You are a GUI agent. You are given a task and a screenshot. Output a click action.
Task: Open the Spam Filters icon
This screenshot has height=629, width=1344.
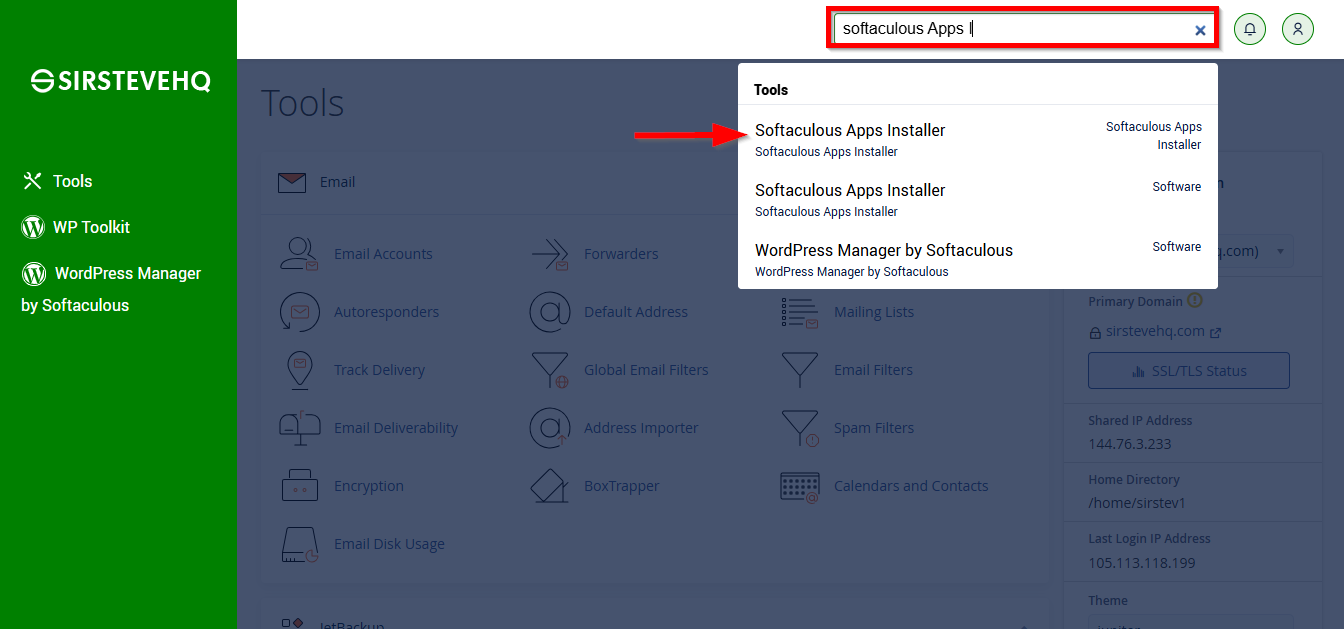(799, 428)
